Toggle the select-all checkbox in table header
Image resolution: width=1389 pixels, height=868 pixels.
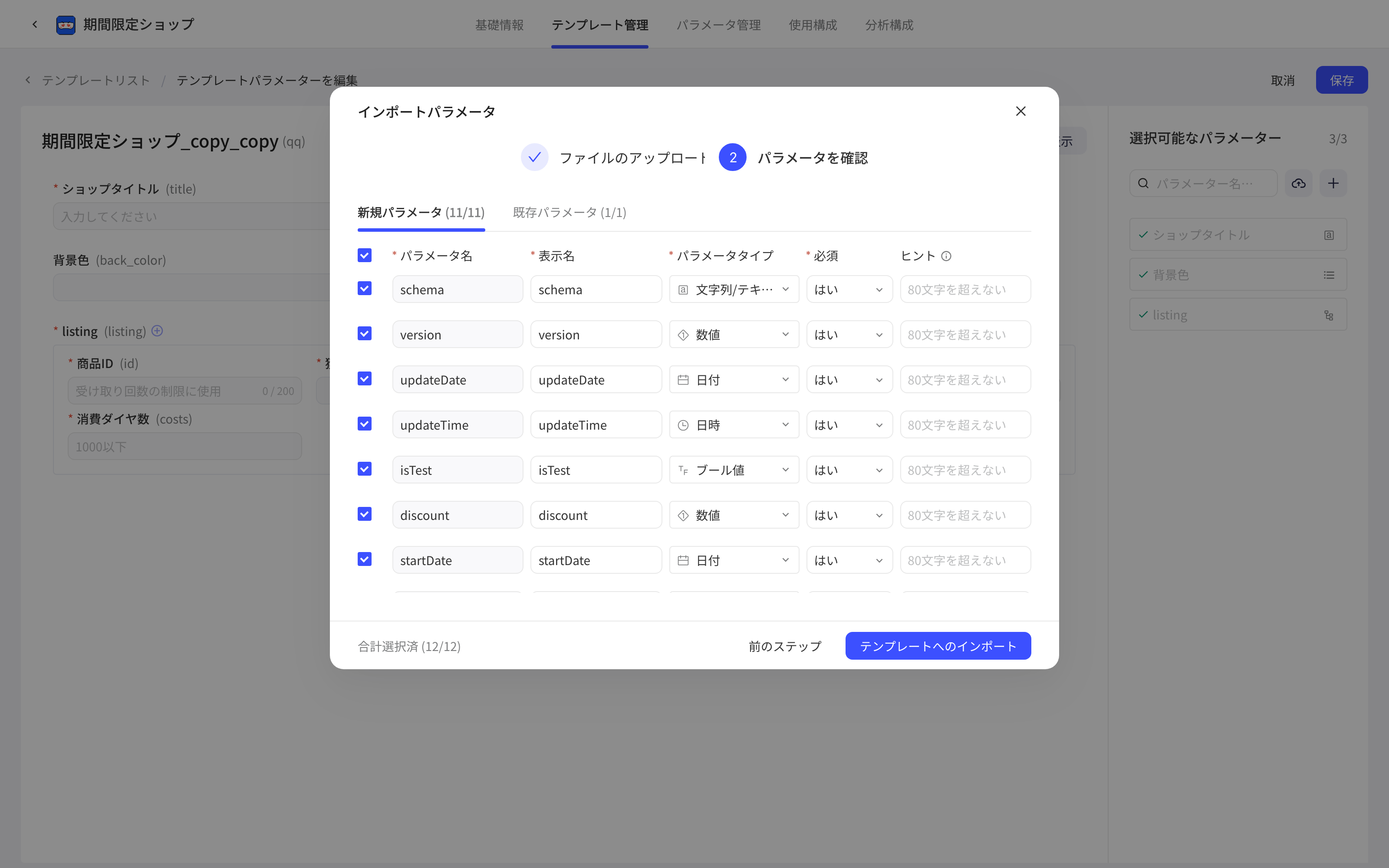[x=365, y=255]
